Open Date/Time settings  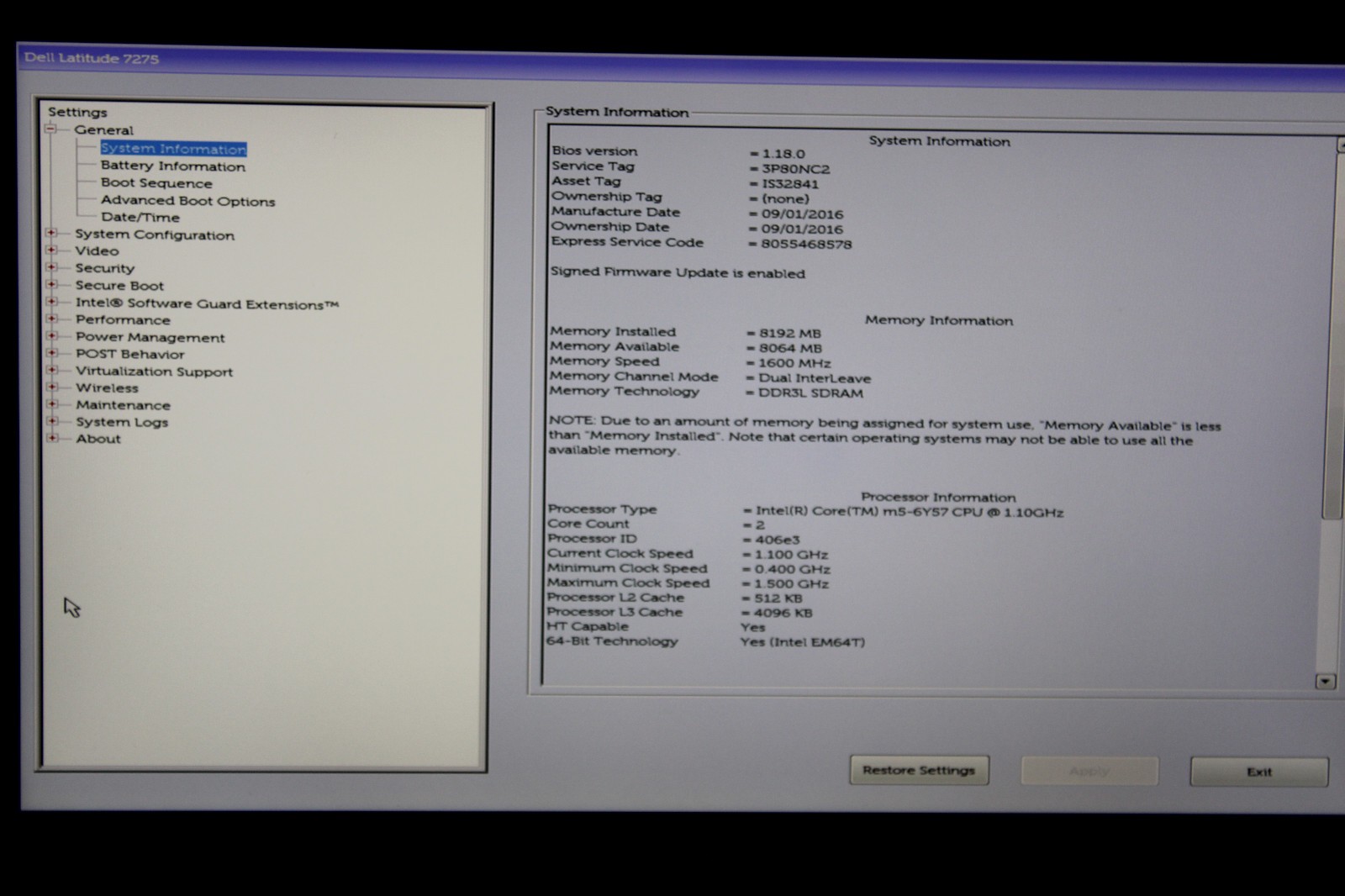pyautogui.click(x=140, y=217)
